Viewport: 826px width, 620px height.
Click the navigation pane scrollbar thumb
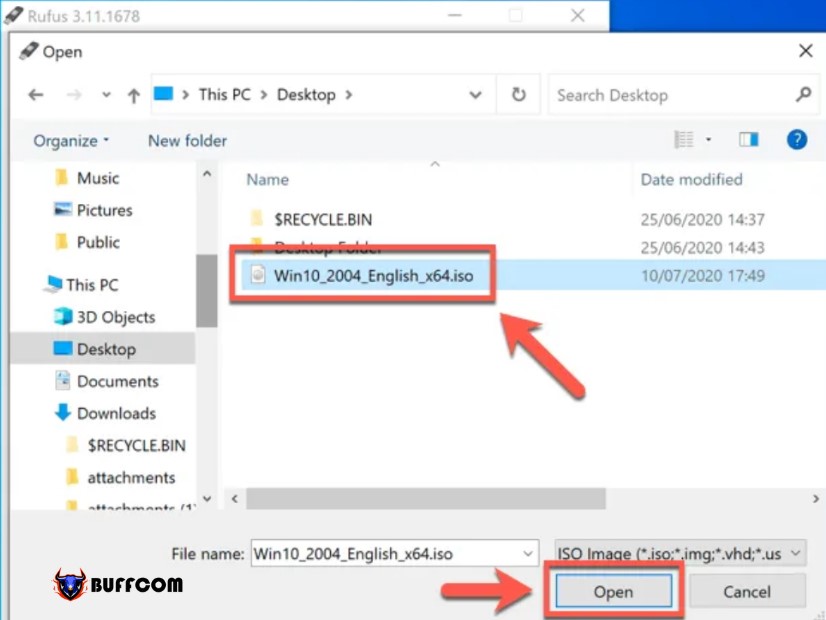click(207, 291)
